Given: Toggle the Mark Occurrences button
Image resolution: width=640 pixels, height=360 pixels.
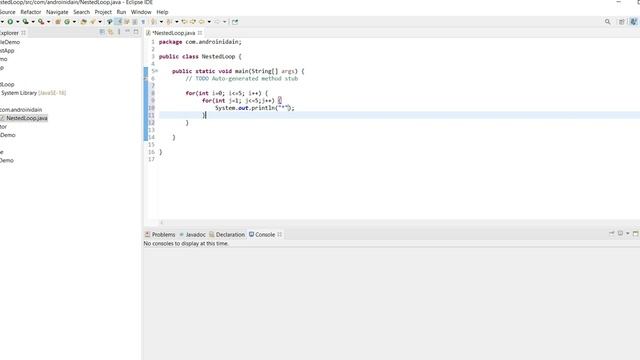Looking at the screenshot, I should click(118, 22).
